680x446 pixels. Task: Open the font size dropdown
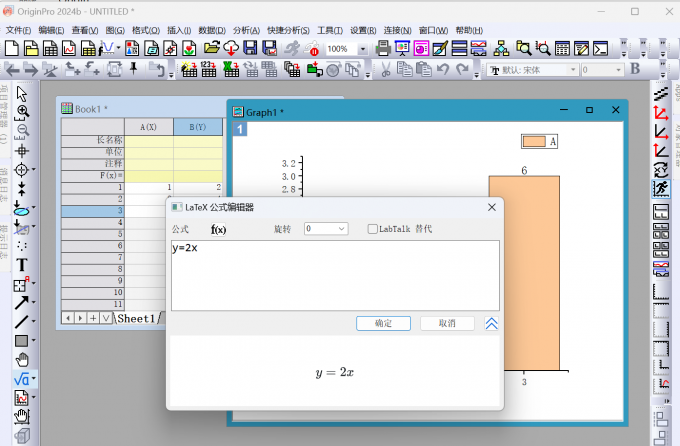pyautogui.click(x=618, y=70)
